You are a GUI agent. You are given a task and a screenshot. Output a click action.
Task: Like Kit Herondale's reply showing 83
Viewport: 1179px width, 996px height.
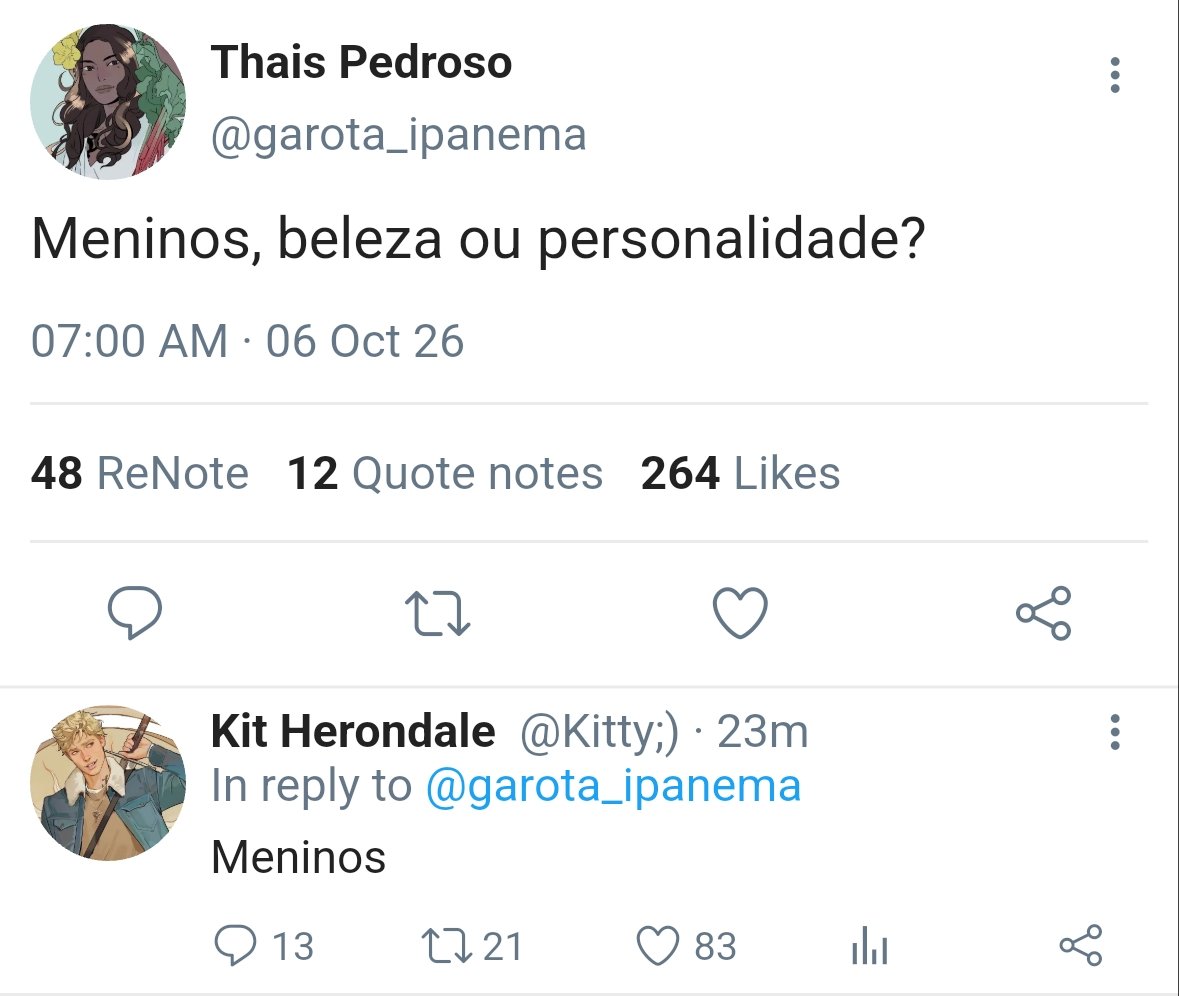click(686, 946)
